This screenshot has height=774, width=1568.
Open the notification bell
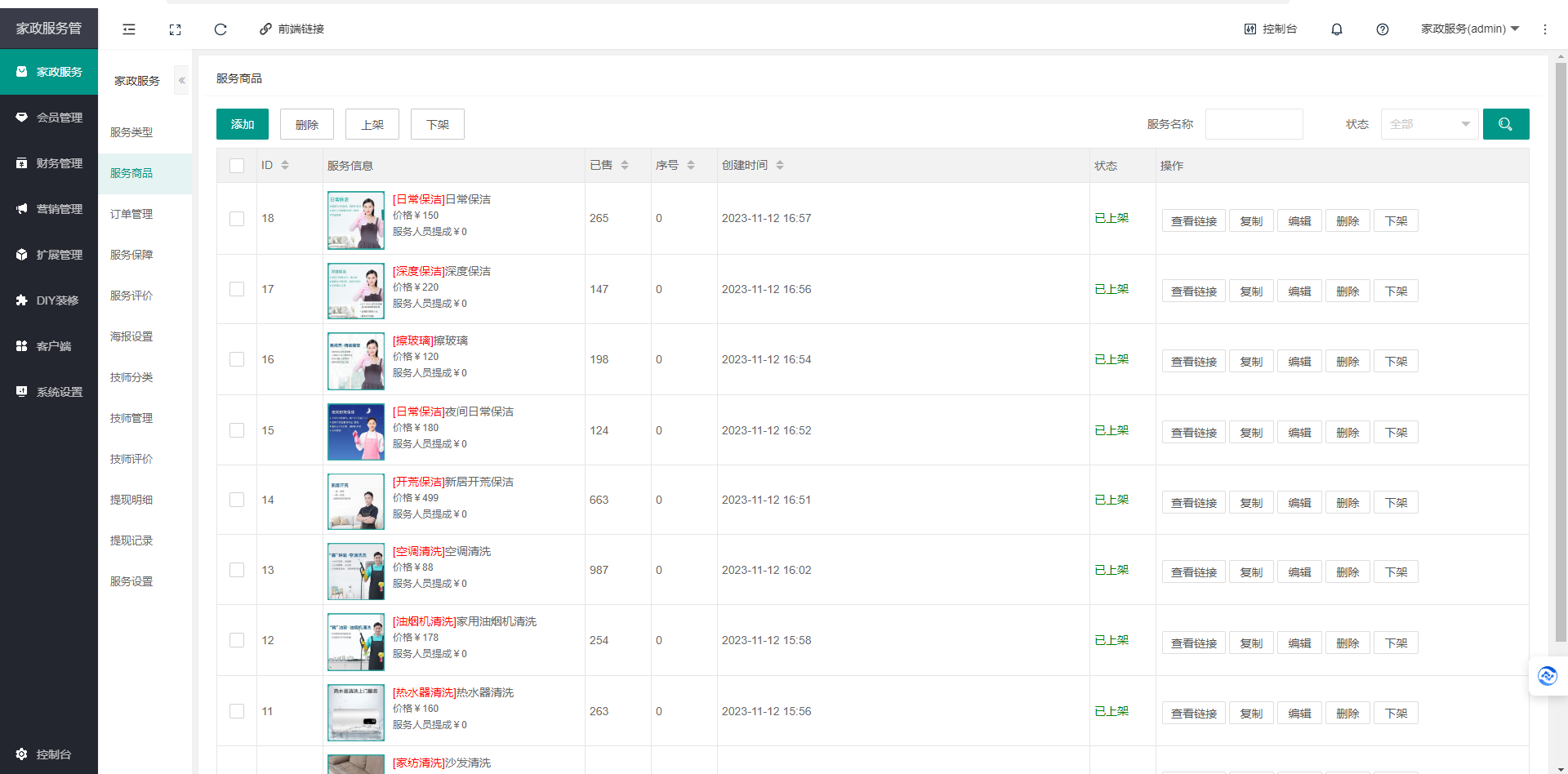pos(1337,29)
